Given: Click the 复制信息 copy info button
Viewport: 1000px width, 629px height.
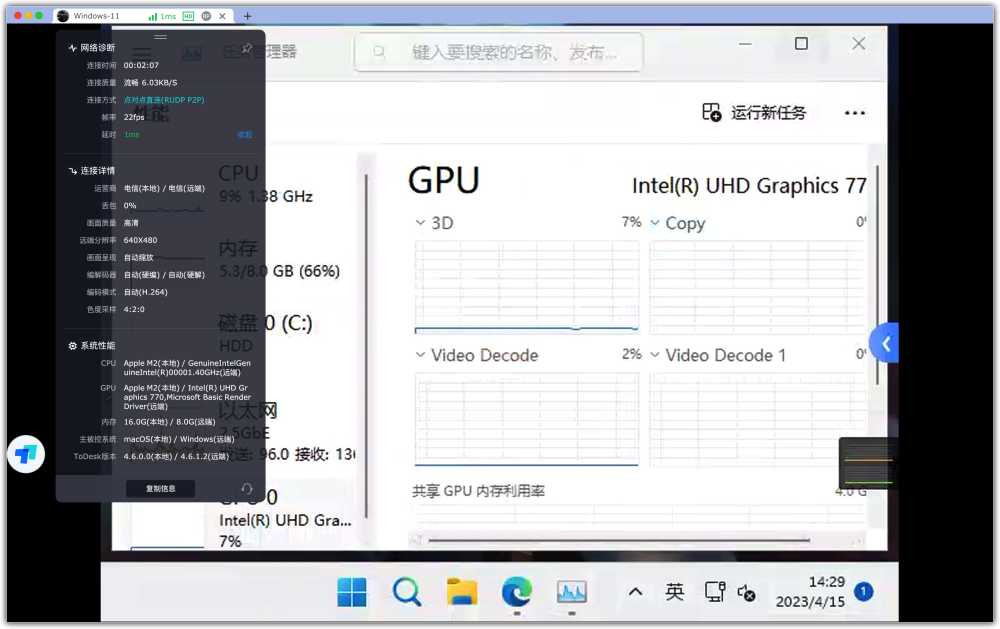Looking at the screenshot, I should (161, 489).
